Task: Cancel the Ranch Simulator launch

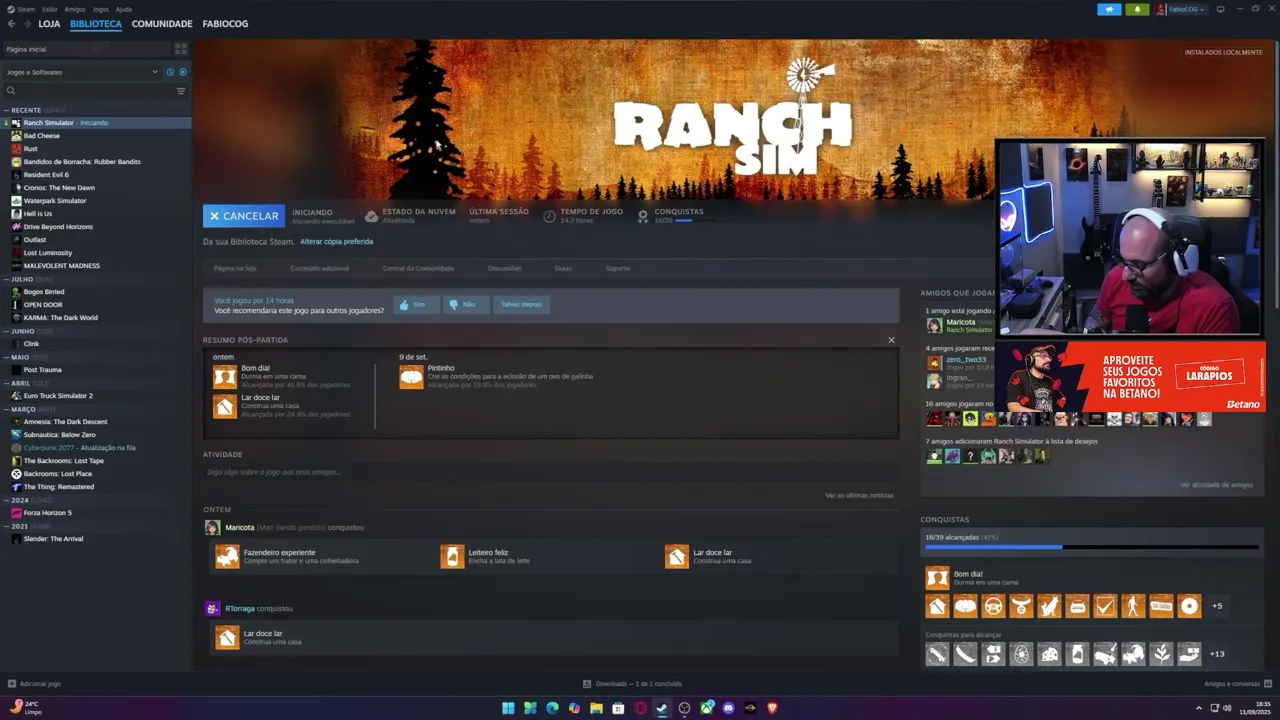Action: point(244,216)
